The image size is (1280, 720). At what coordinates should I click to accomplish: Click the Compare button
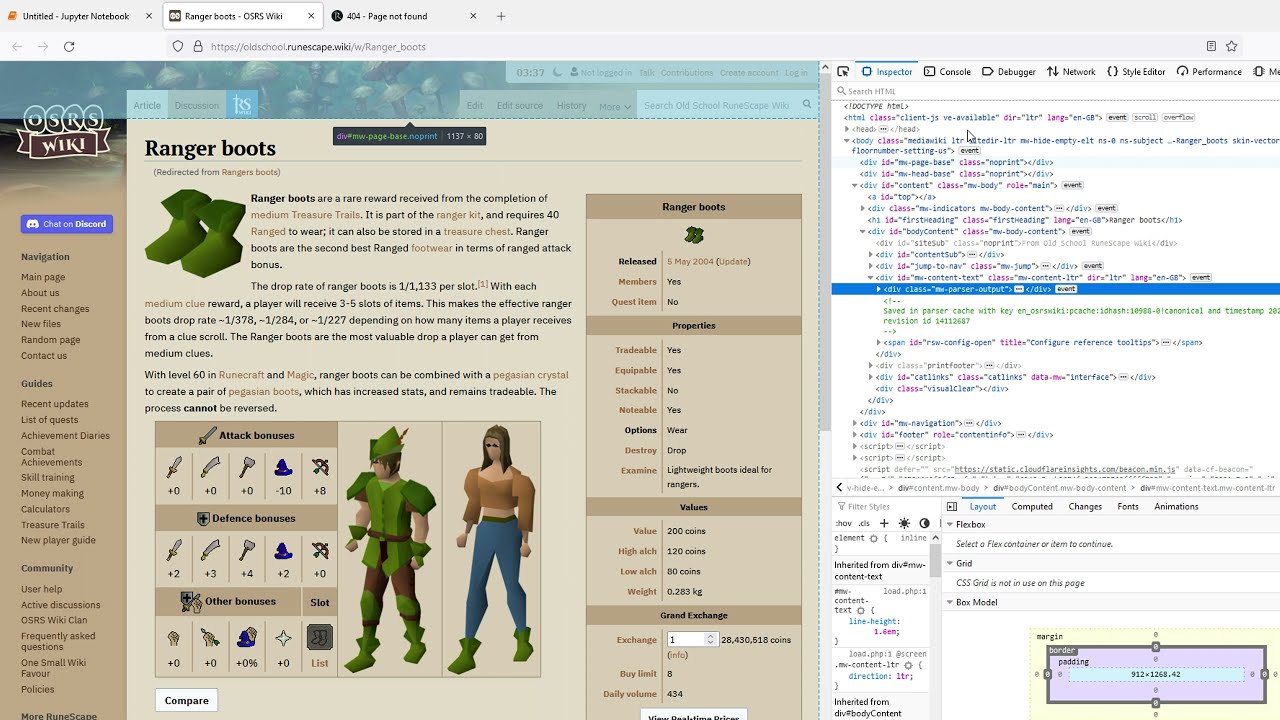pos(187,701)
